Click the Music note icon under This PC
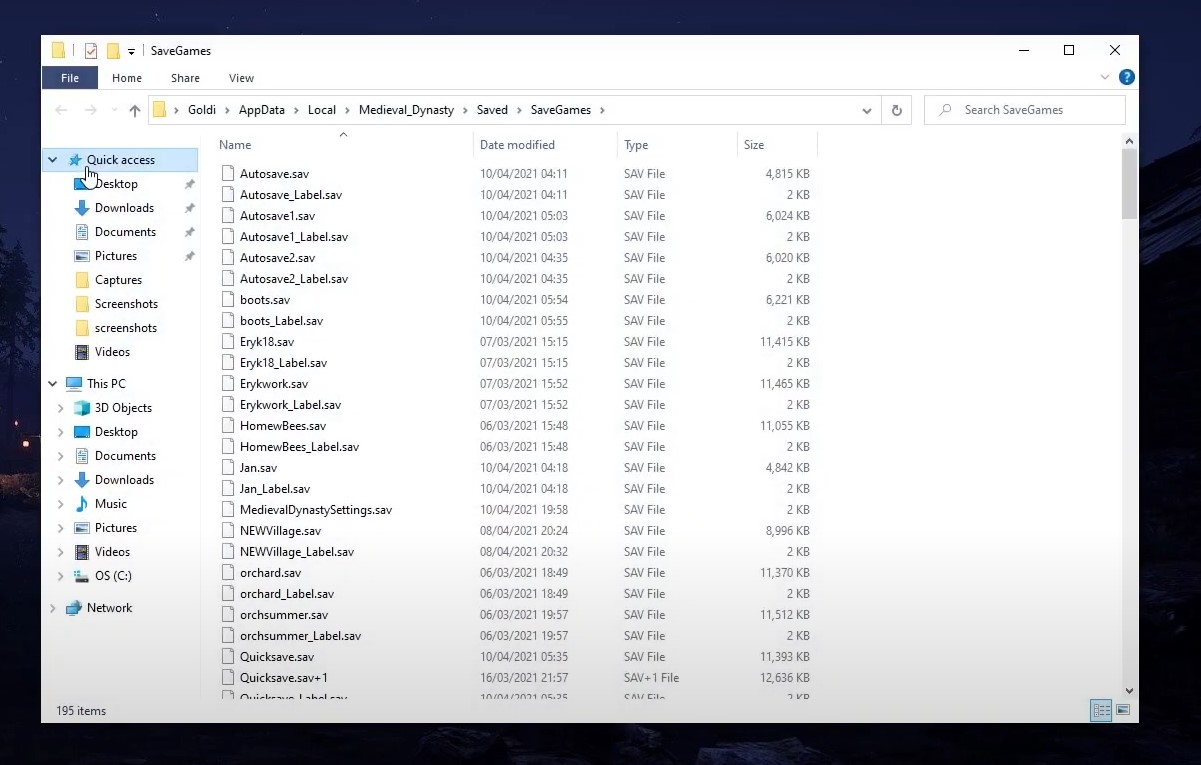 (x=83, y=504)
